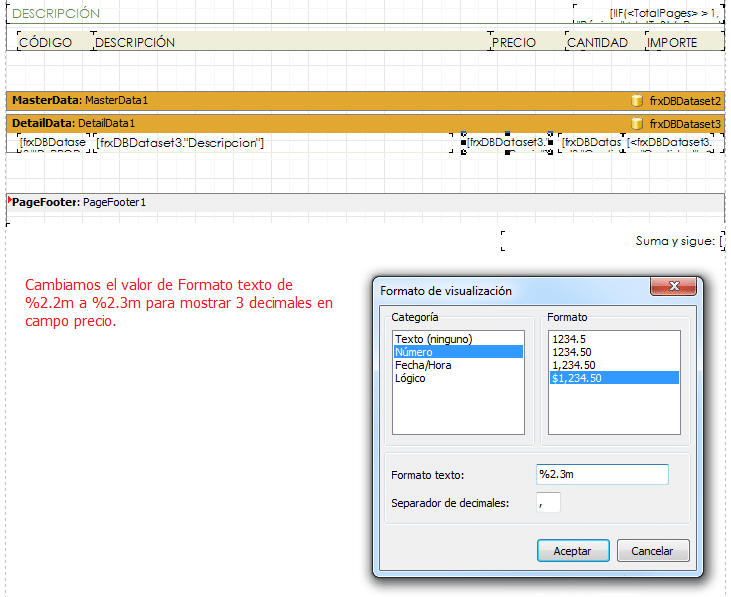
Task: Click the Formato texto input field
Action: [x=602, y=474]
